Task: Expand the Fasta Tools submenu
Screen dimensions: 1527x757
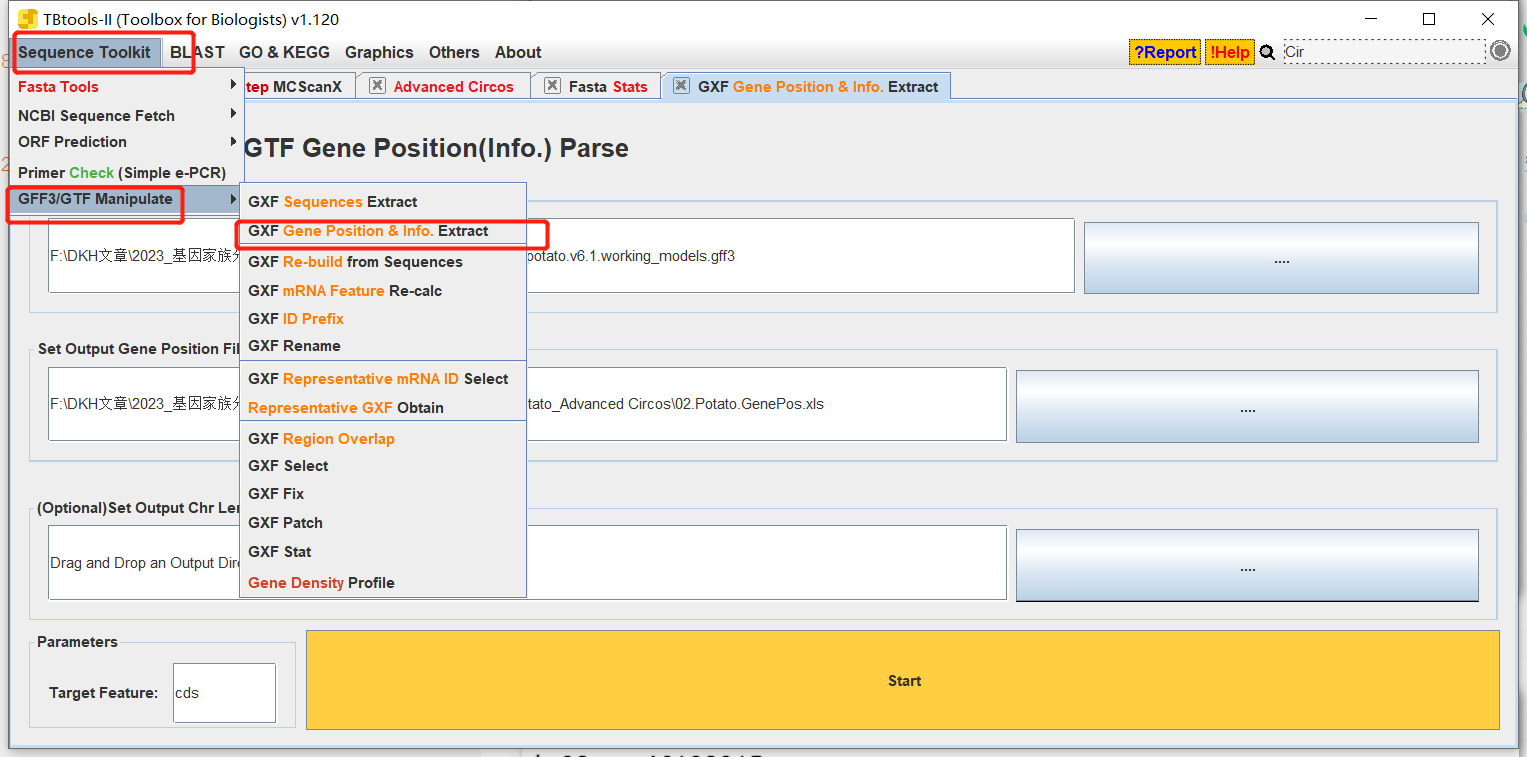Action: coord(125,87)
